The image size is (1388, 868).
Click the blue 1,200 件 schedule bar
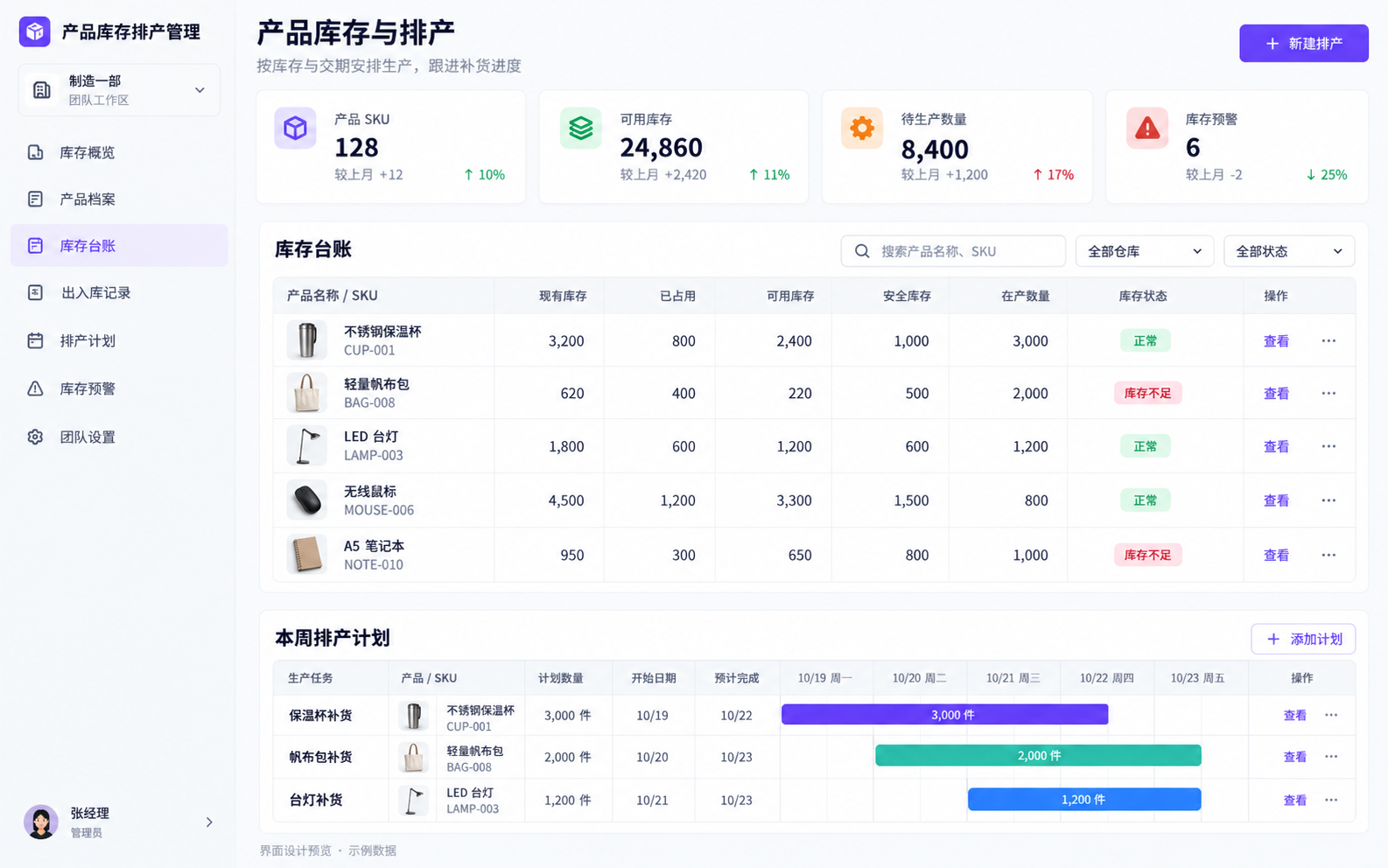click(1084, 799)
